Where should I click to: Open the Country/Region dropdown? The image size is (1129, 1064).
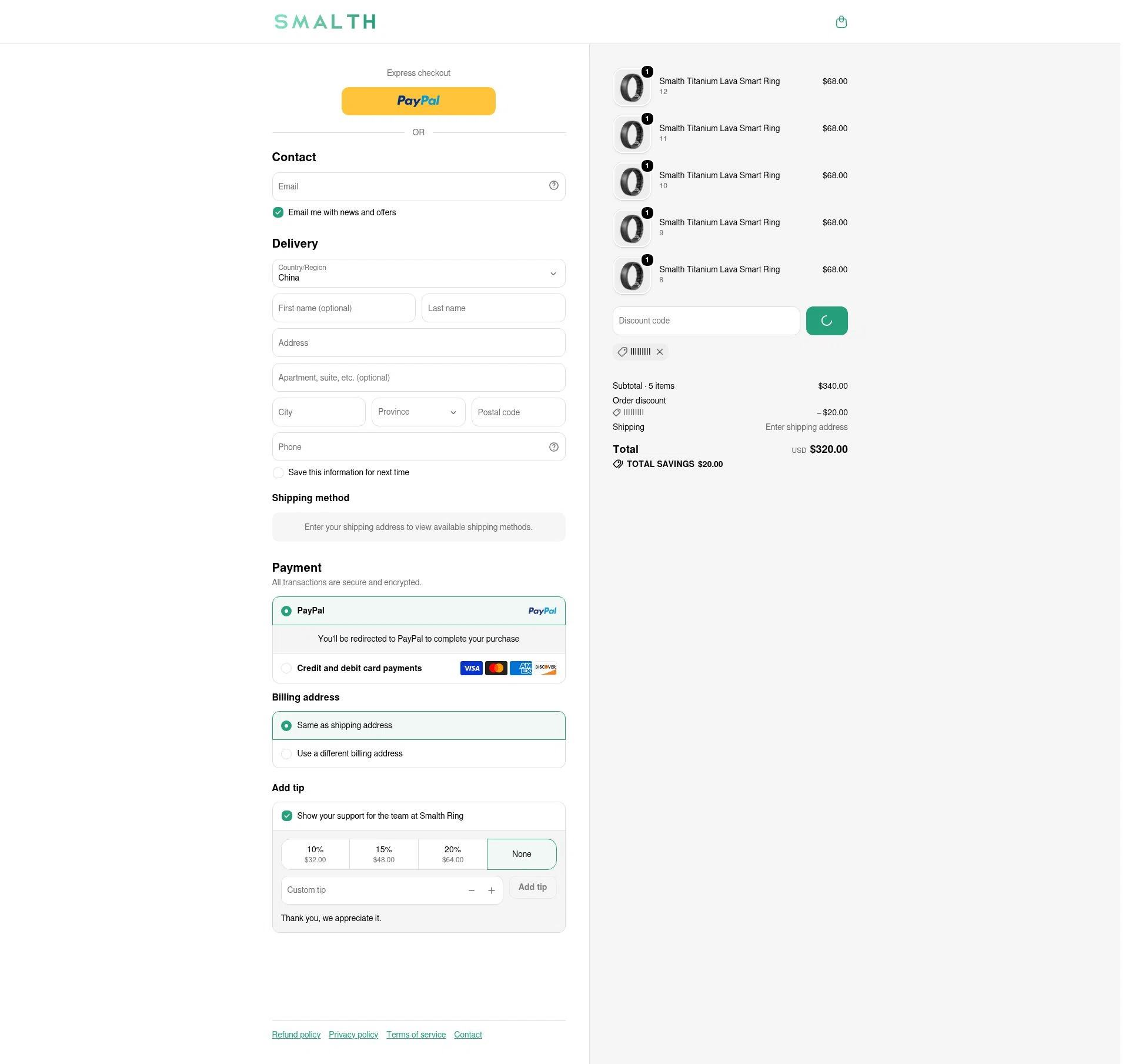point(418,273)
